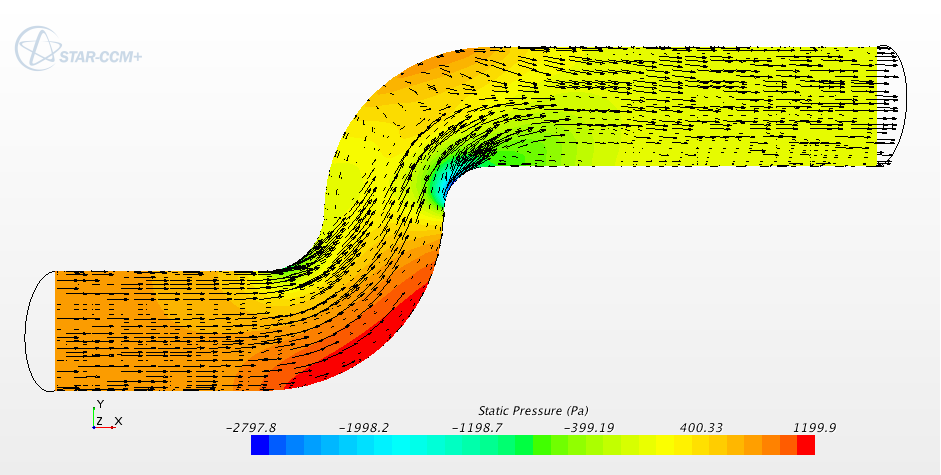Click the Y axis label of the triad
The image size is (941, 475).
(99, 404)
